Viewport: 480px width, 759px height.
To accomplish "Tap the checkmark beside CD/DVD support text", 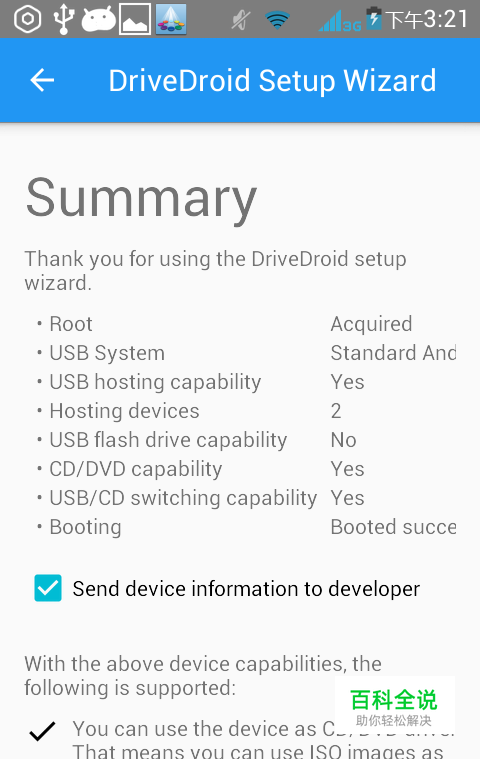I will coord(43,731).
